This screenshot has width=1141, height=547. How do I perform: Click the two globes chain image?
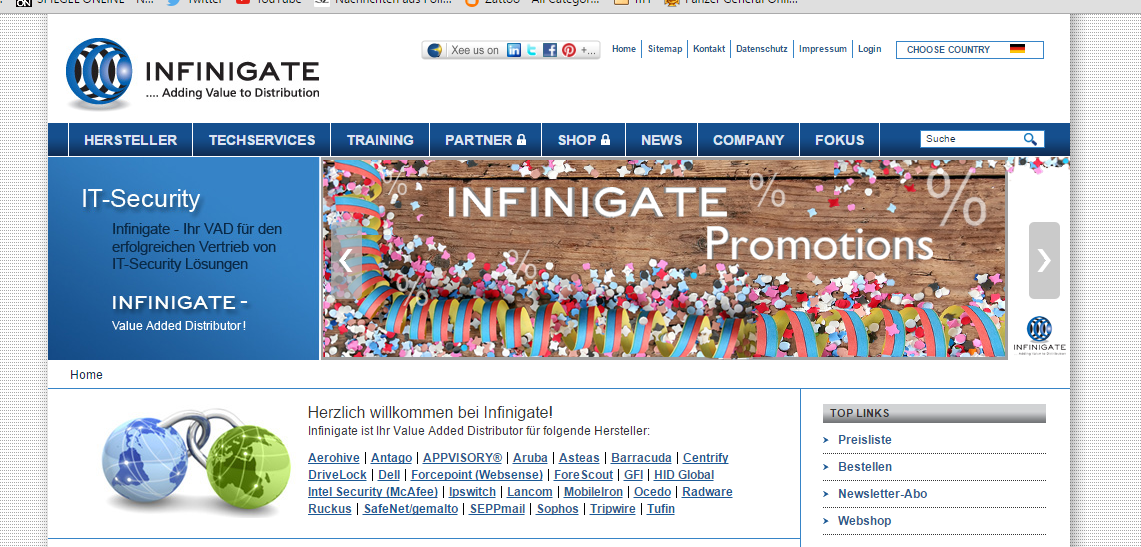[196, 460]
